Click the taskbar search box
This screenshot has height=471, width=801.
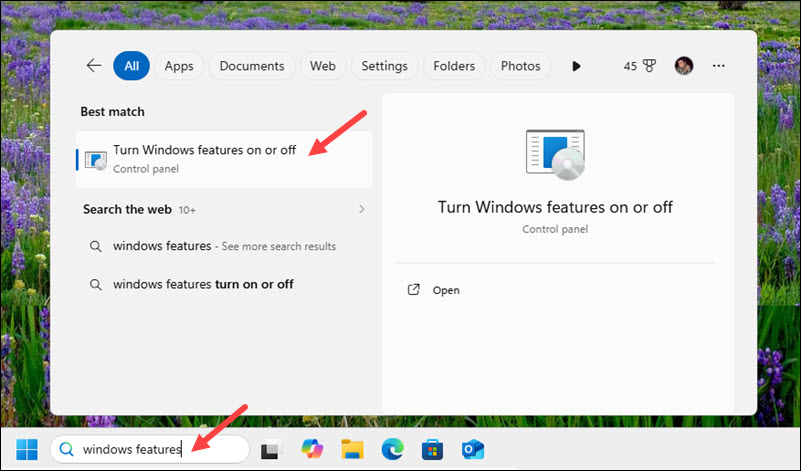150,449
